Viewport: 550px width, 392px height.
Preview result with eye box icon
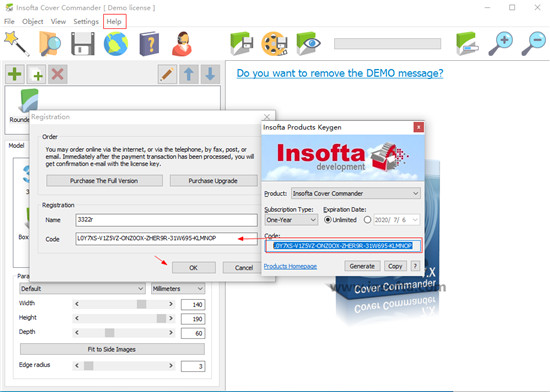point(308,43)
